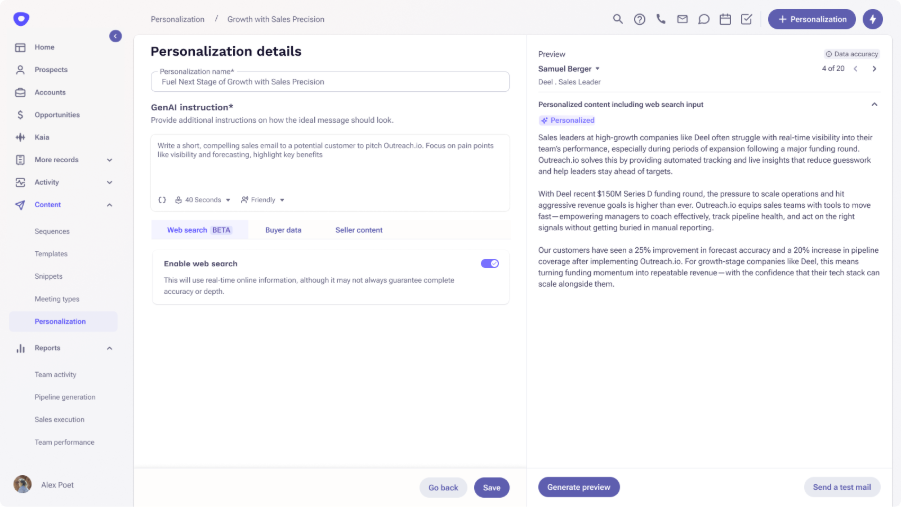Image resolution: width=901 pixels, height=507 pixels.
Task: Open the calendar icon in top bar
Action: (725, 19)
